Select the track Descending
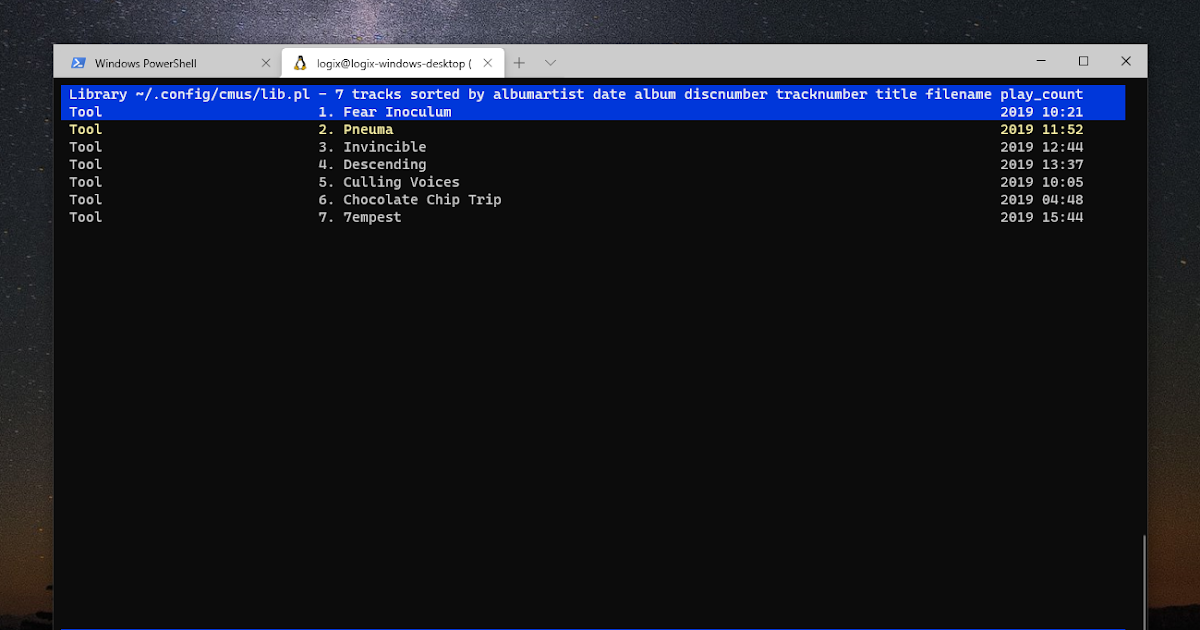The width and height of the screenshot is (1200, 630). pyautogui.click(x=385, y=164)
